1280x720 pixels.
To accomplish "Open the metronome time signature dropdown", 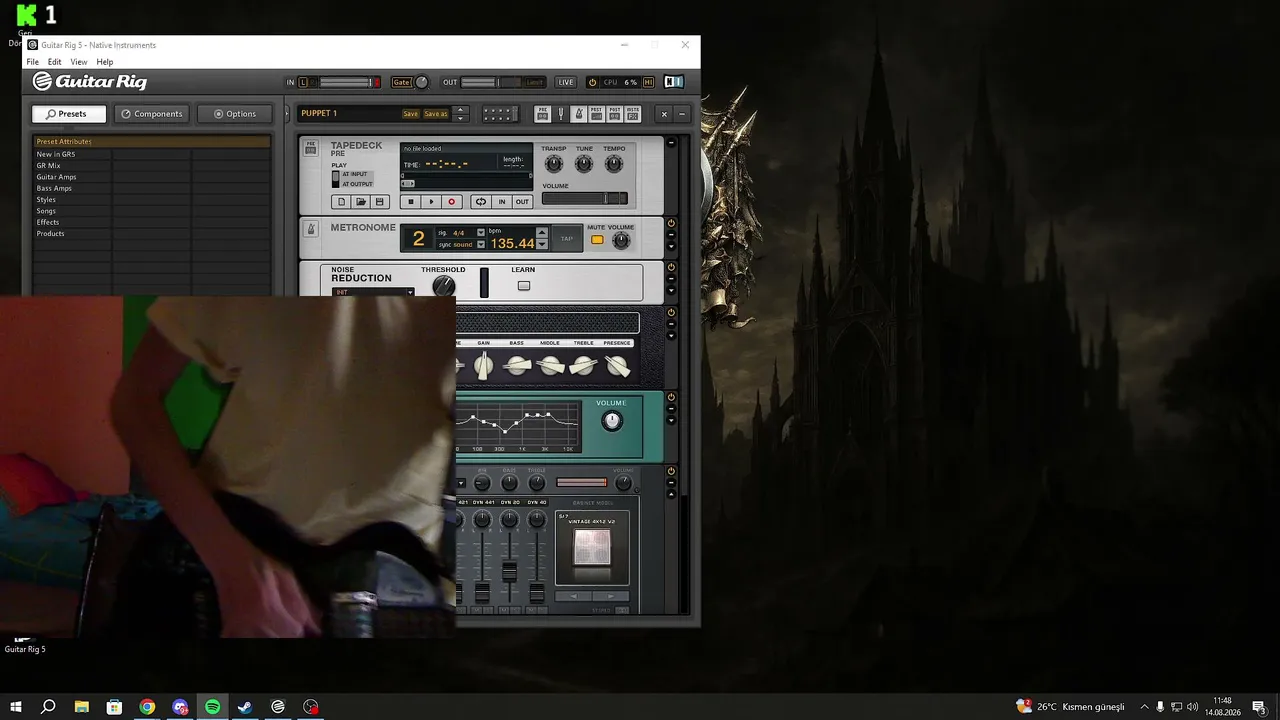I will (481, 233).
